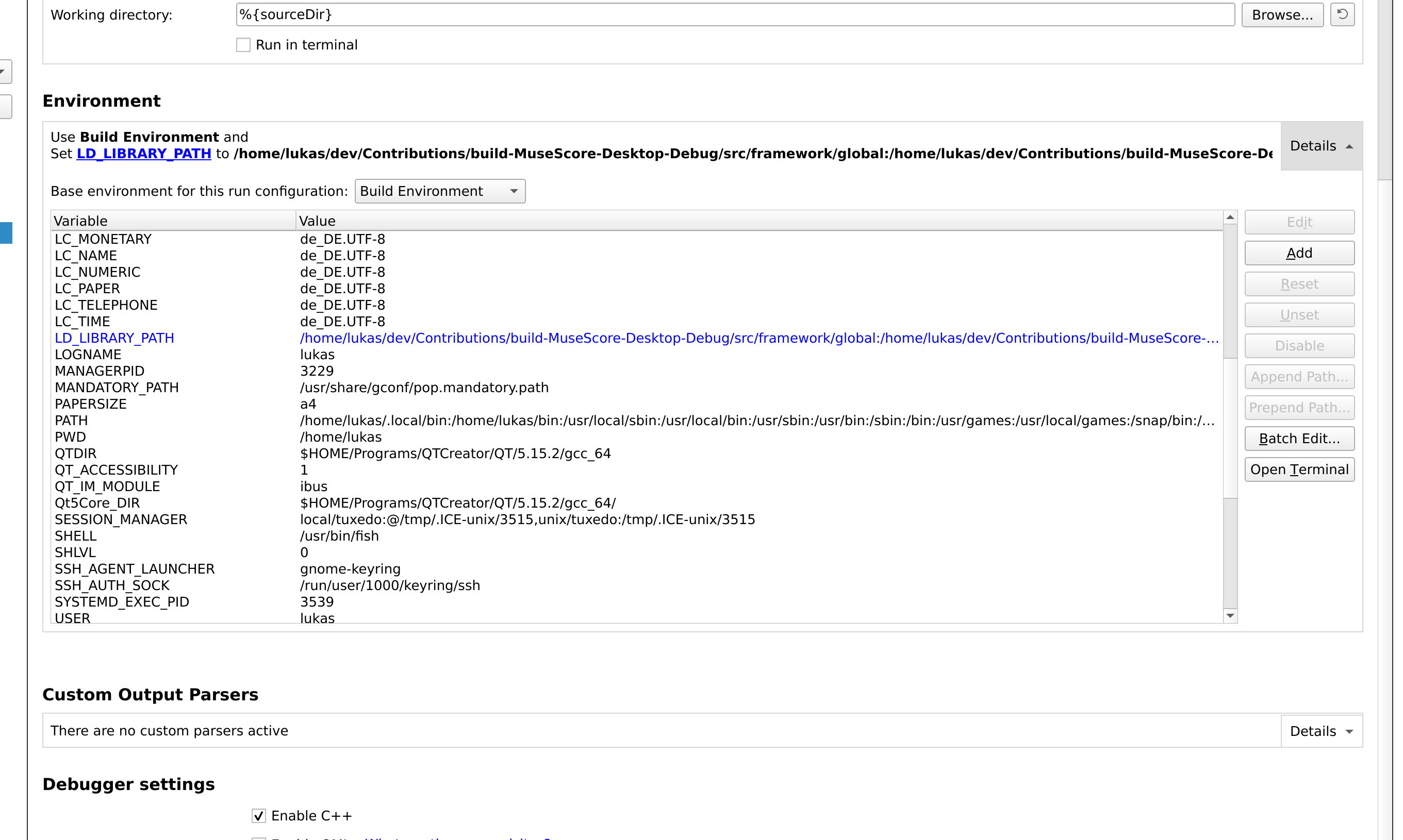Expand Details for Custom Output Parsers
Image resolution: width=1403 pixels, height=840 pixels.
(x=1321, y=730)
